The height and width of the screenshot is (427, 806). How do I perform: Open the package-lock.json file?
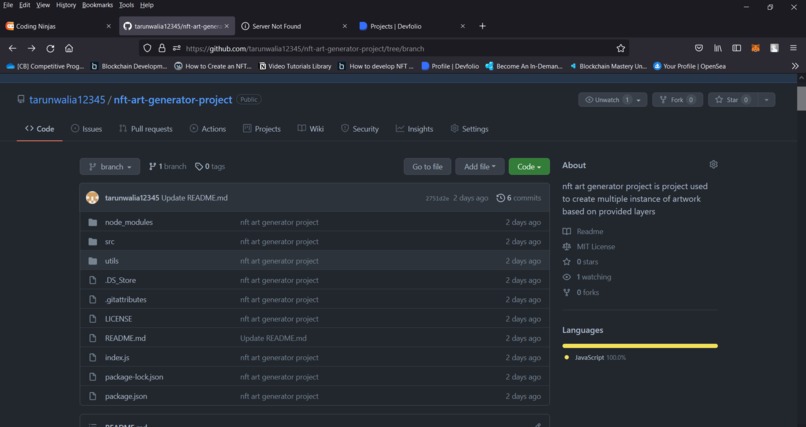click(x=134, y=377)
